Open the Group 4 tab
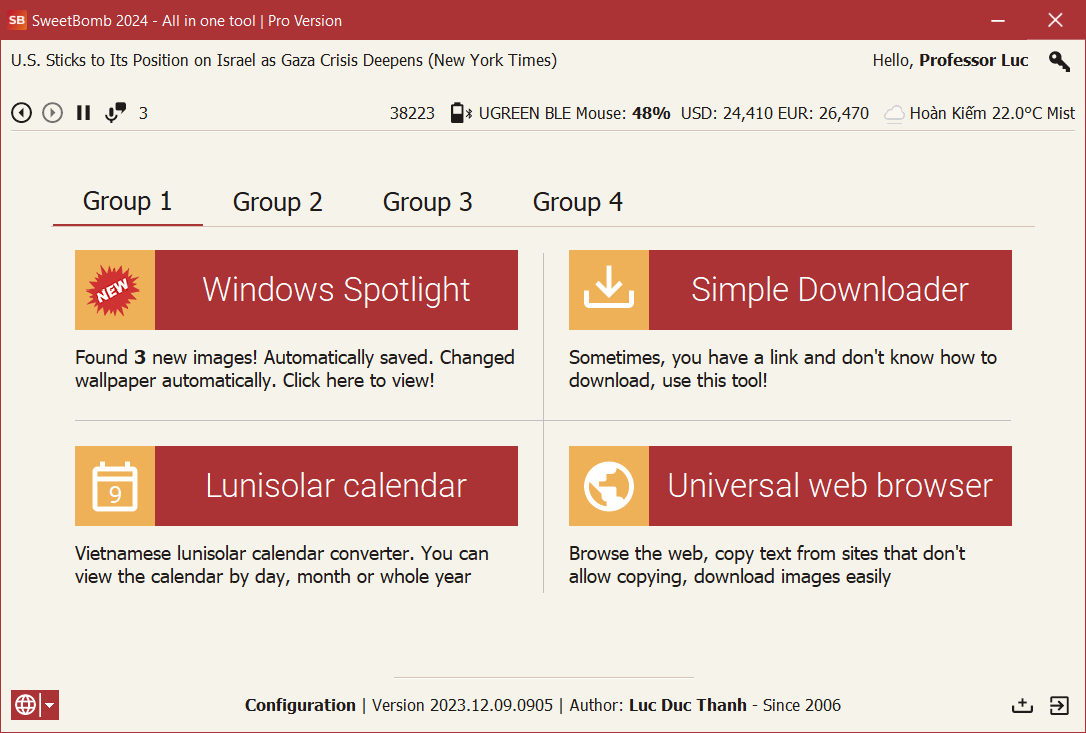Image resolution: width=1086 pixels, height=733 pixels. tap(577, 202)
